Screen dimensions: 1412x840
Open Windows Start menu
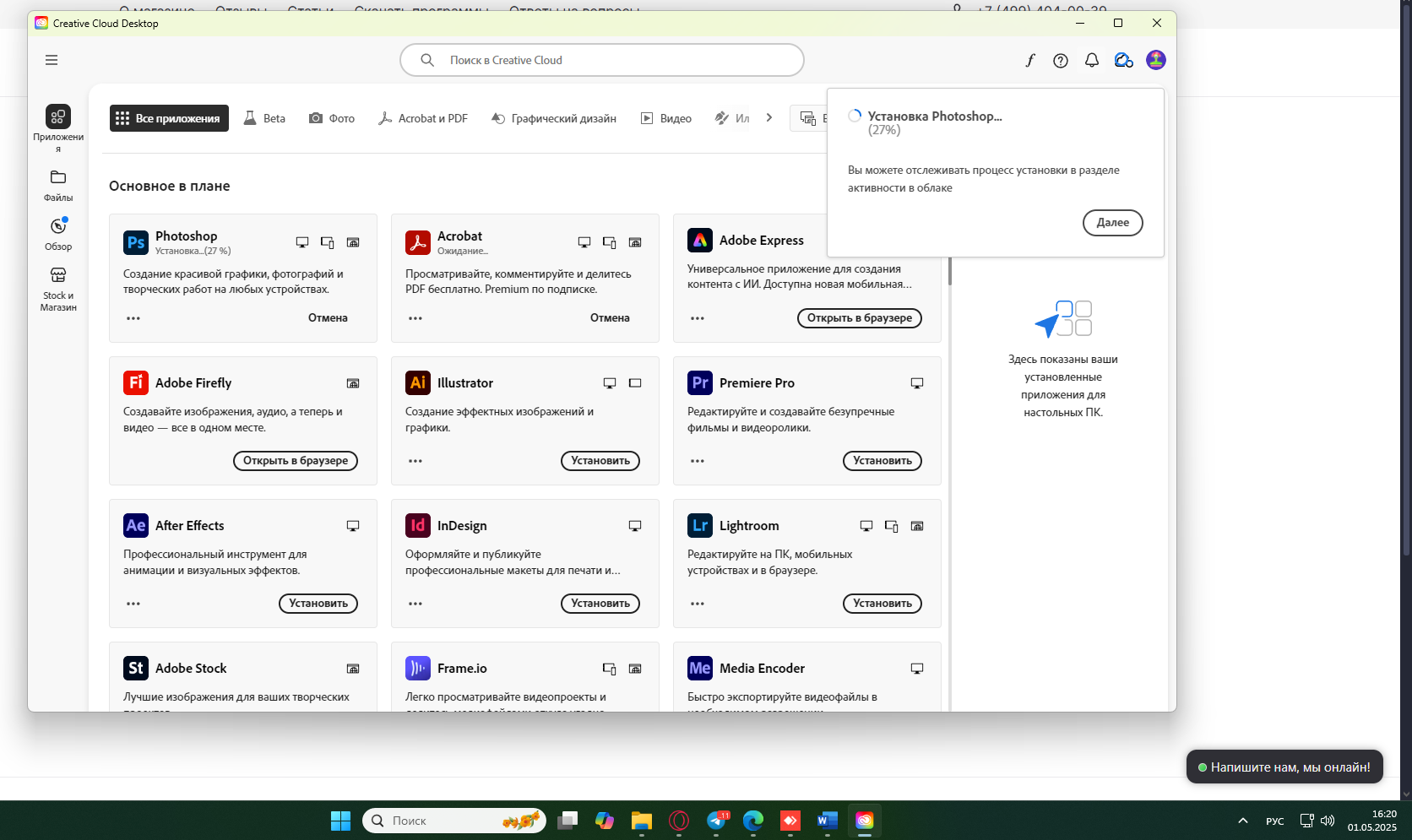(x=340, y=821)
